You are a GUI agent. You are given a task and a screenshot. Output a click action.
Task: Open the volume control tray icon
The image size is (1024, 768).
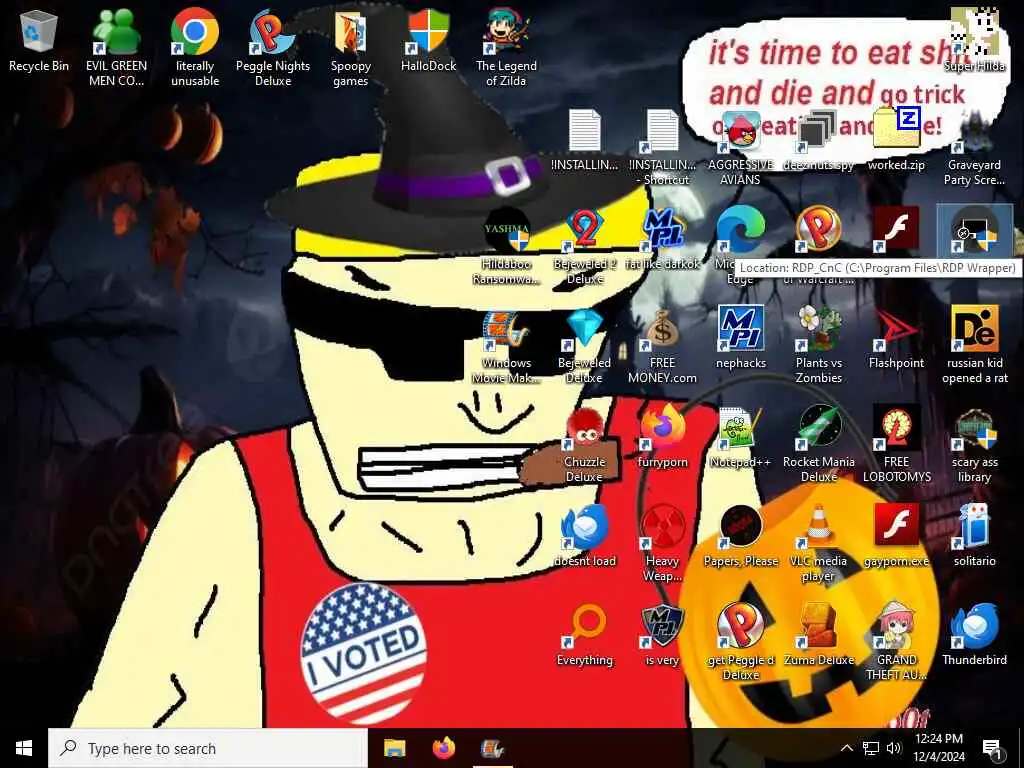(894, 748)
